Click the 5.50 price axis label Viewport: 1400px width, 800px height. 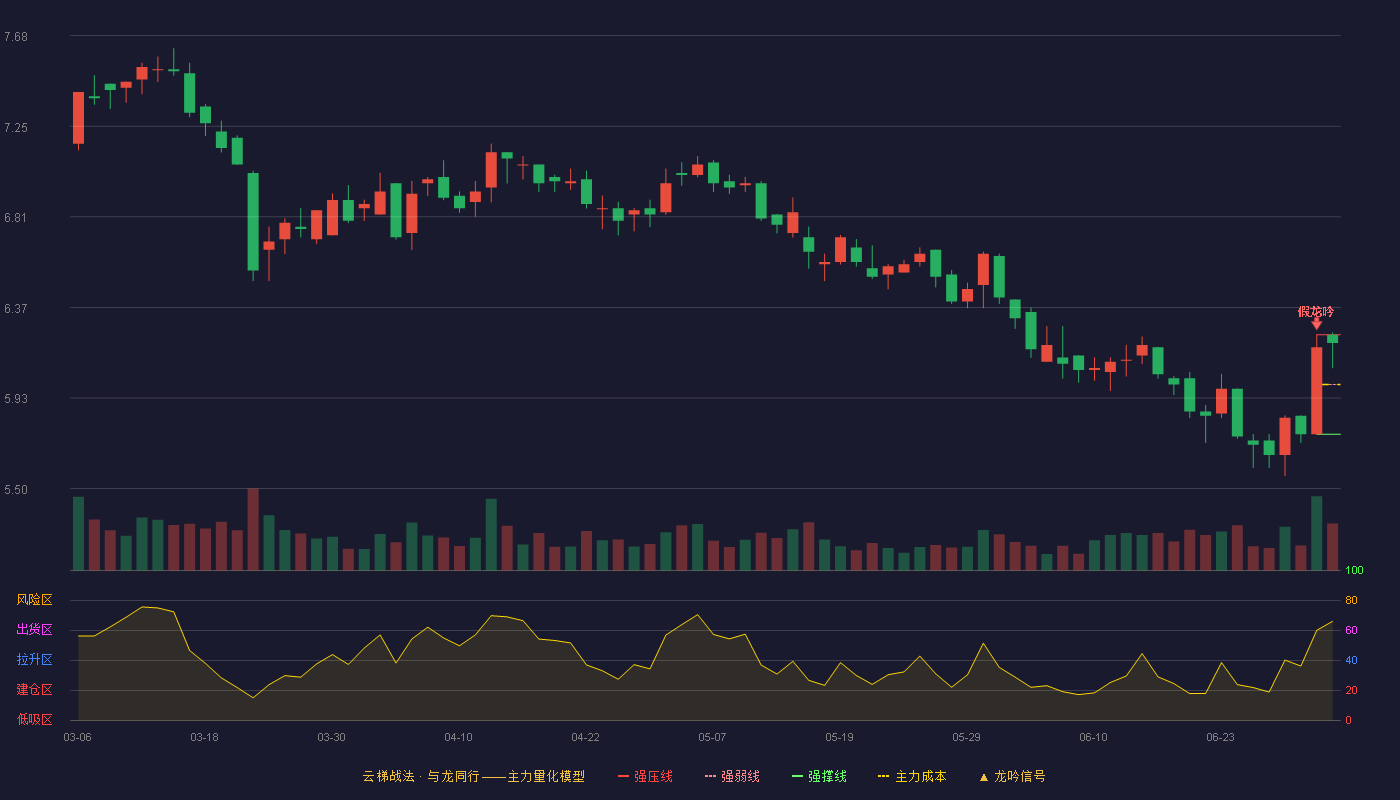[15, 490]
